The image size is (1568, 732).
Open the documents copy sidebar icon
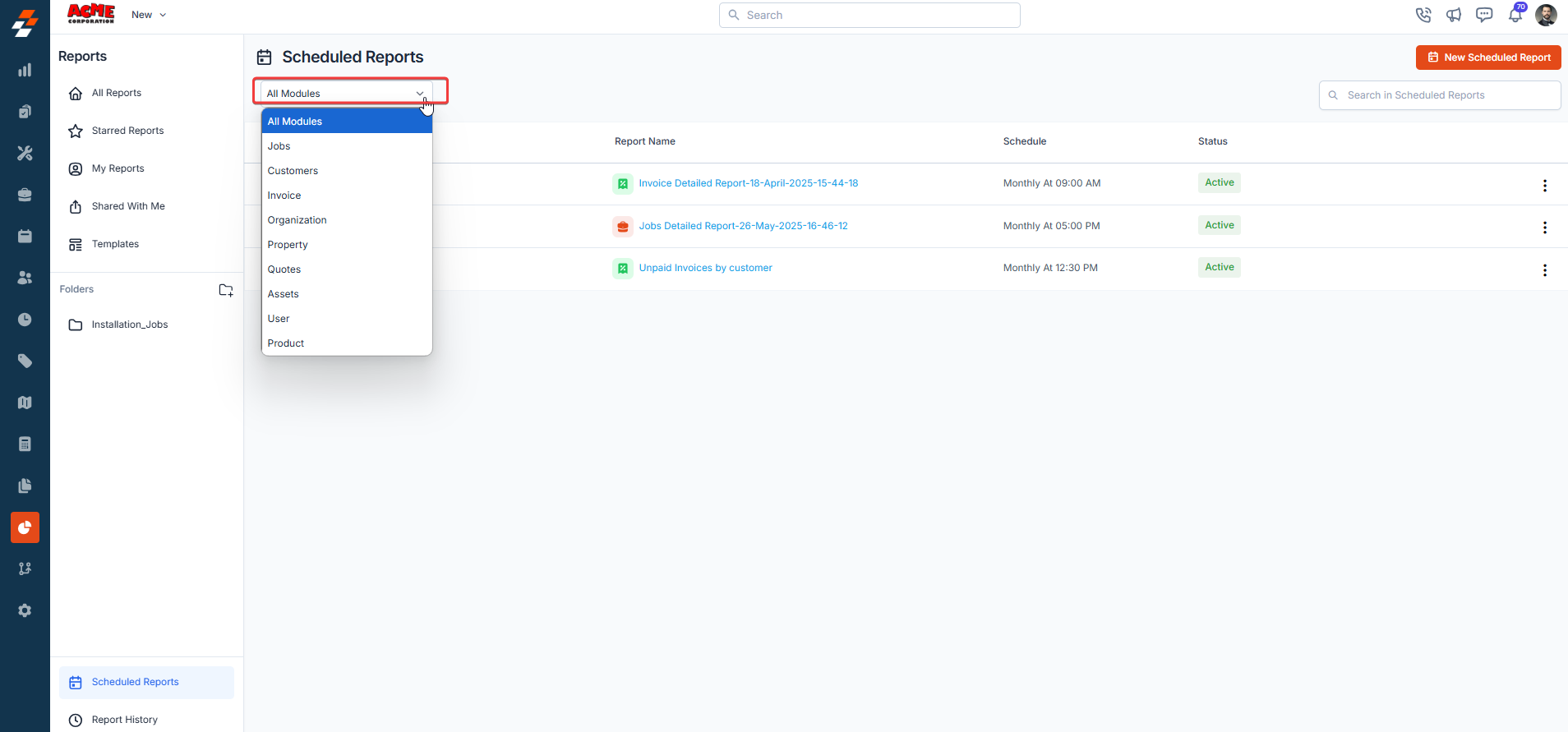tap(25, 486)
